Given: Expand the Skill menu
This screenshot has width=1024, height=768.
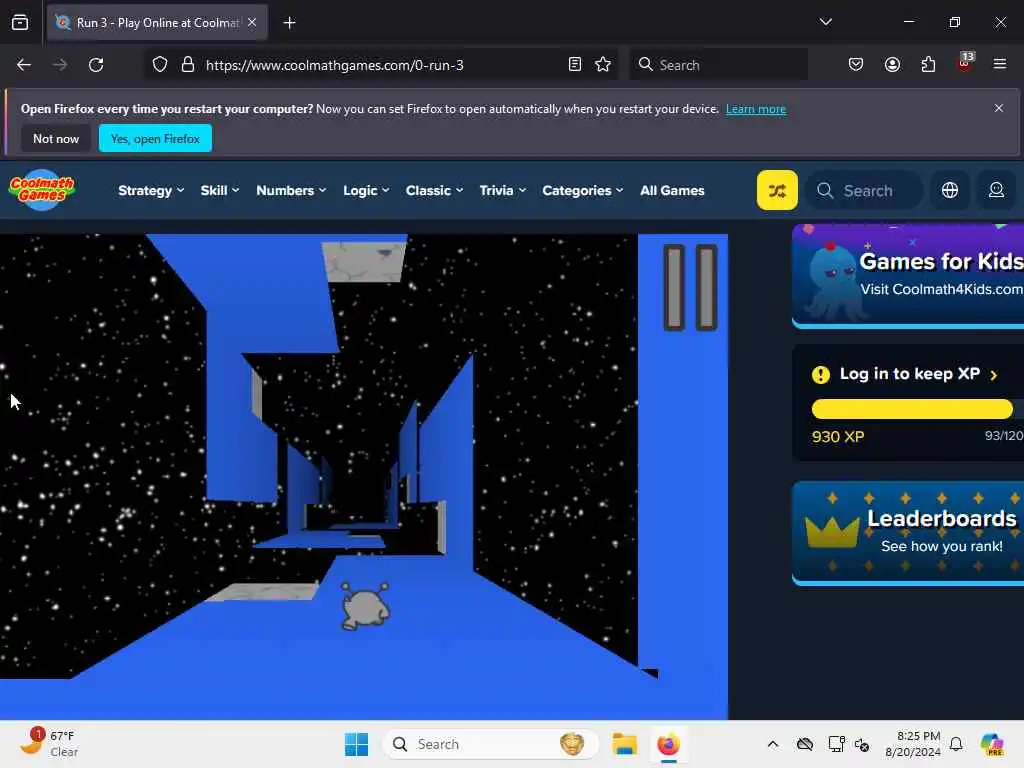Looking at the screenshot, I should [x=219, y=190].
